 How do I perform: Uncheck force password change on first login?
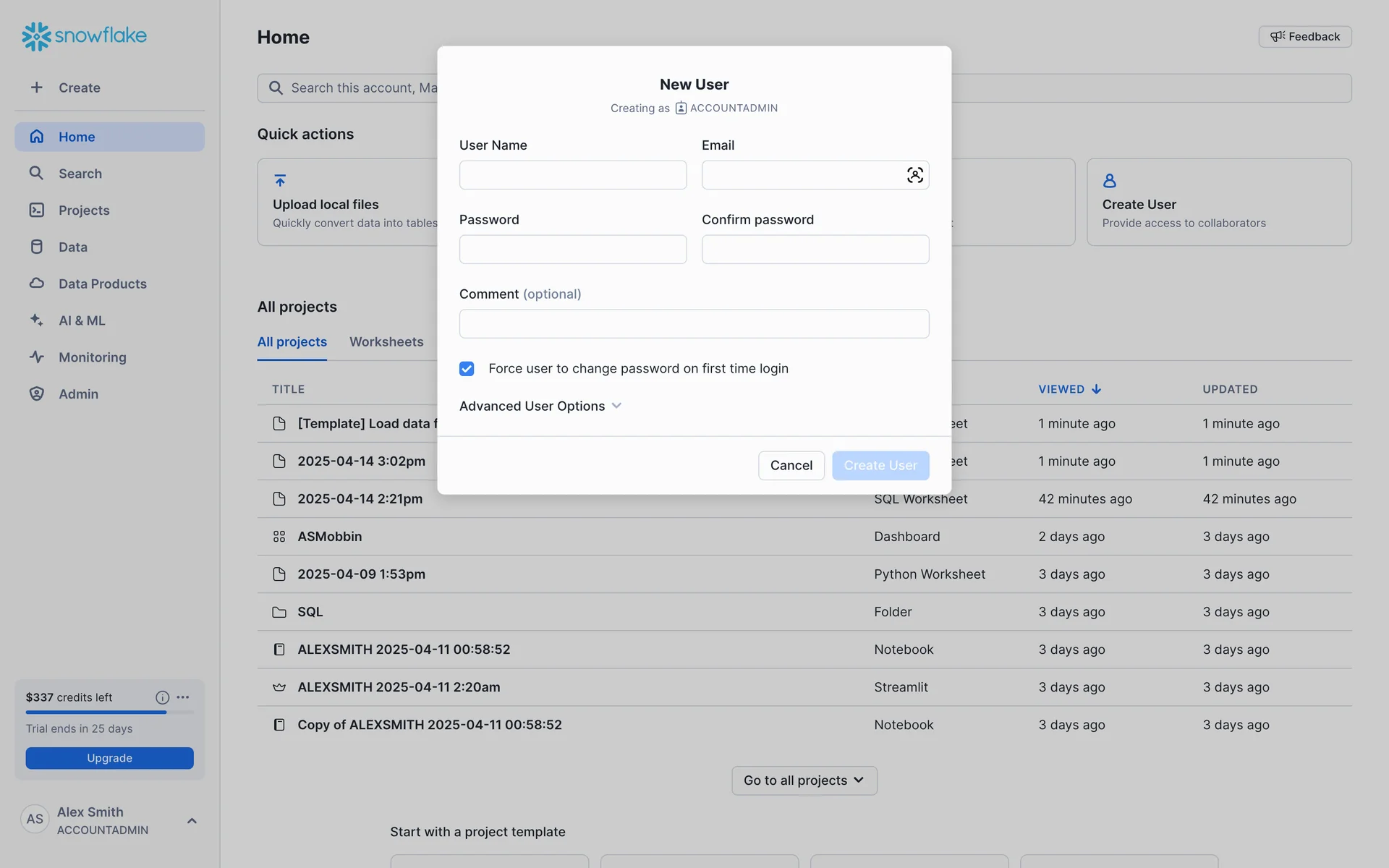(467, 369)
